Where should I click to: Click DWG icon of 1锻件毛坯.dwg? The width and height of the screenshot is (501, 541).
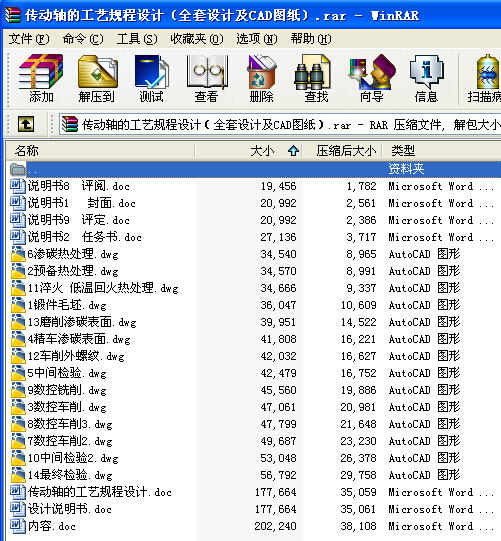click(x=18, y=305)
